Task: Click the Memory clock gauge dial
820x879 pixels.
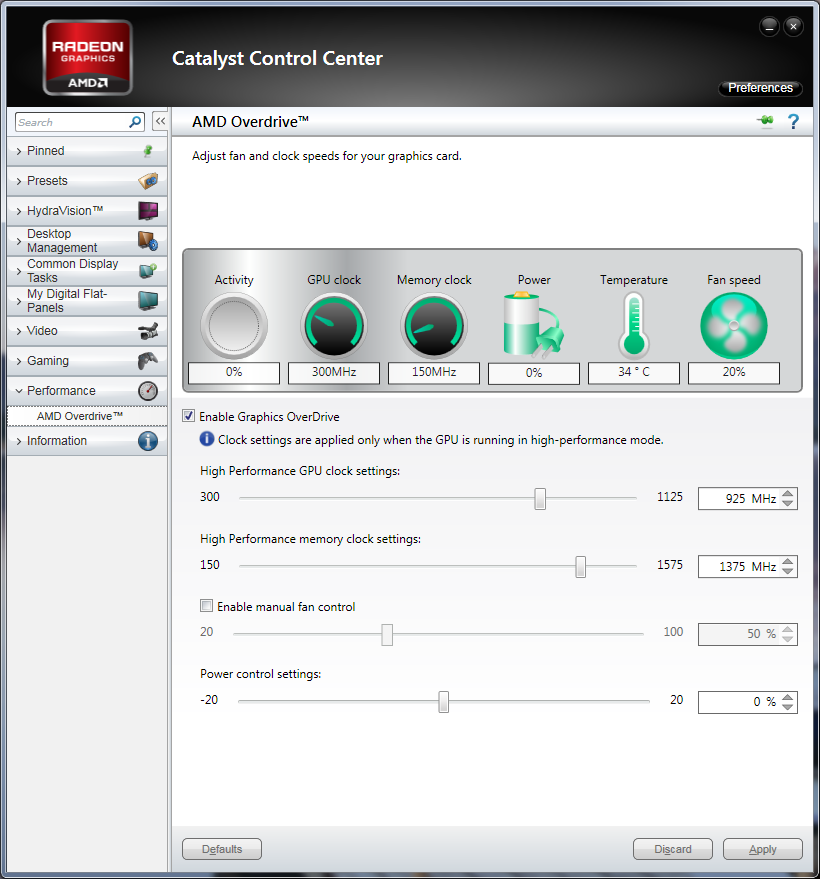Action: pos(434,326)
